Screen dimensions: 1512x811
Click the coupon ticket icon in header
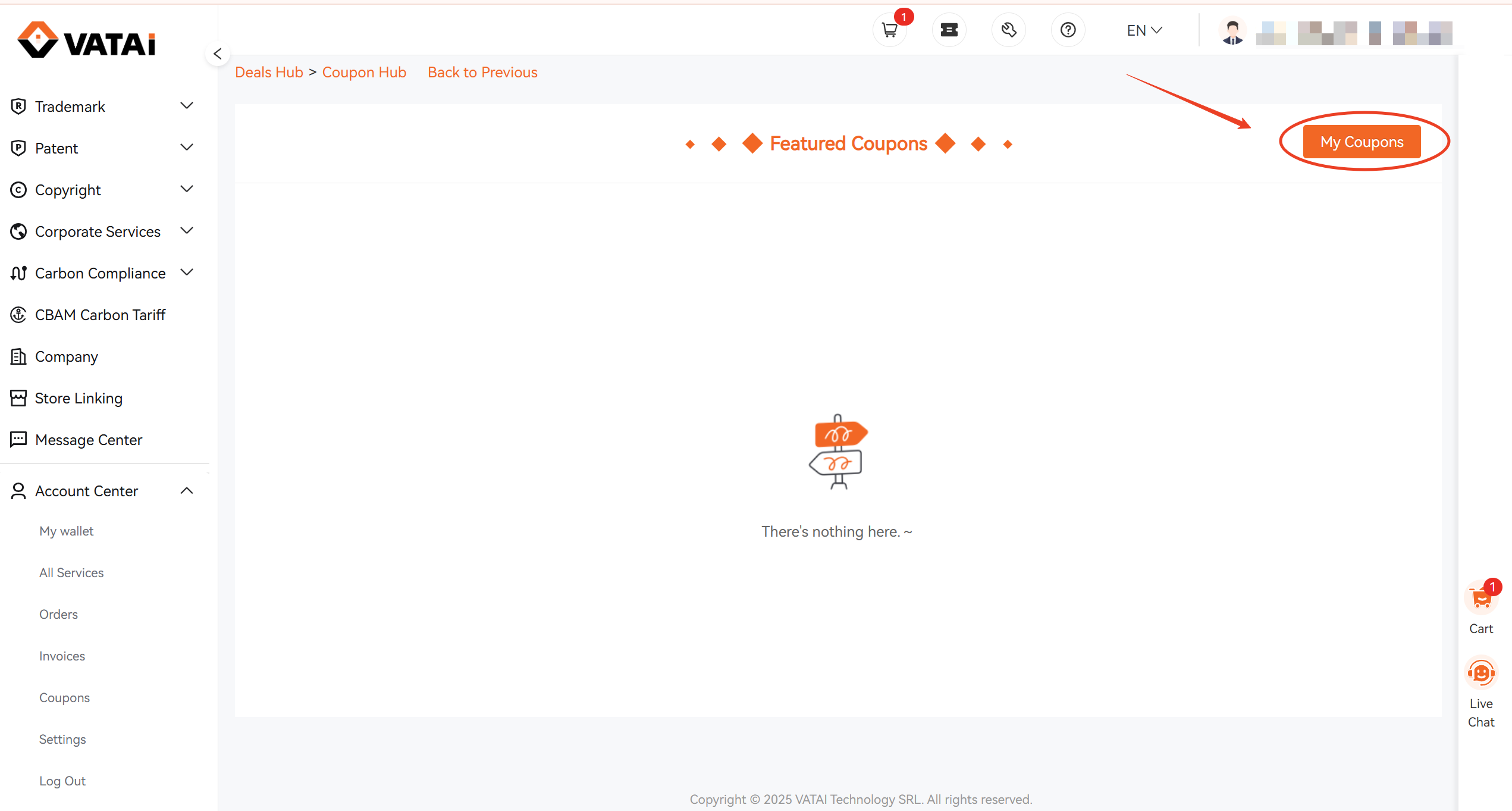point(949,30)
